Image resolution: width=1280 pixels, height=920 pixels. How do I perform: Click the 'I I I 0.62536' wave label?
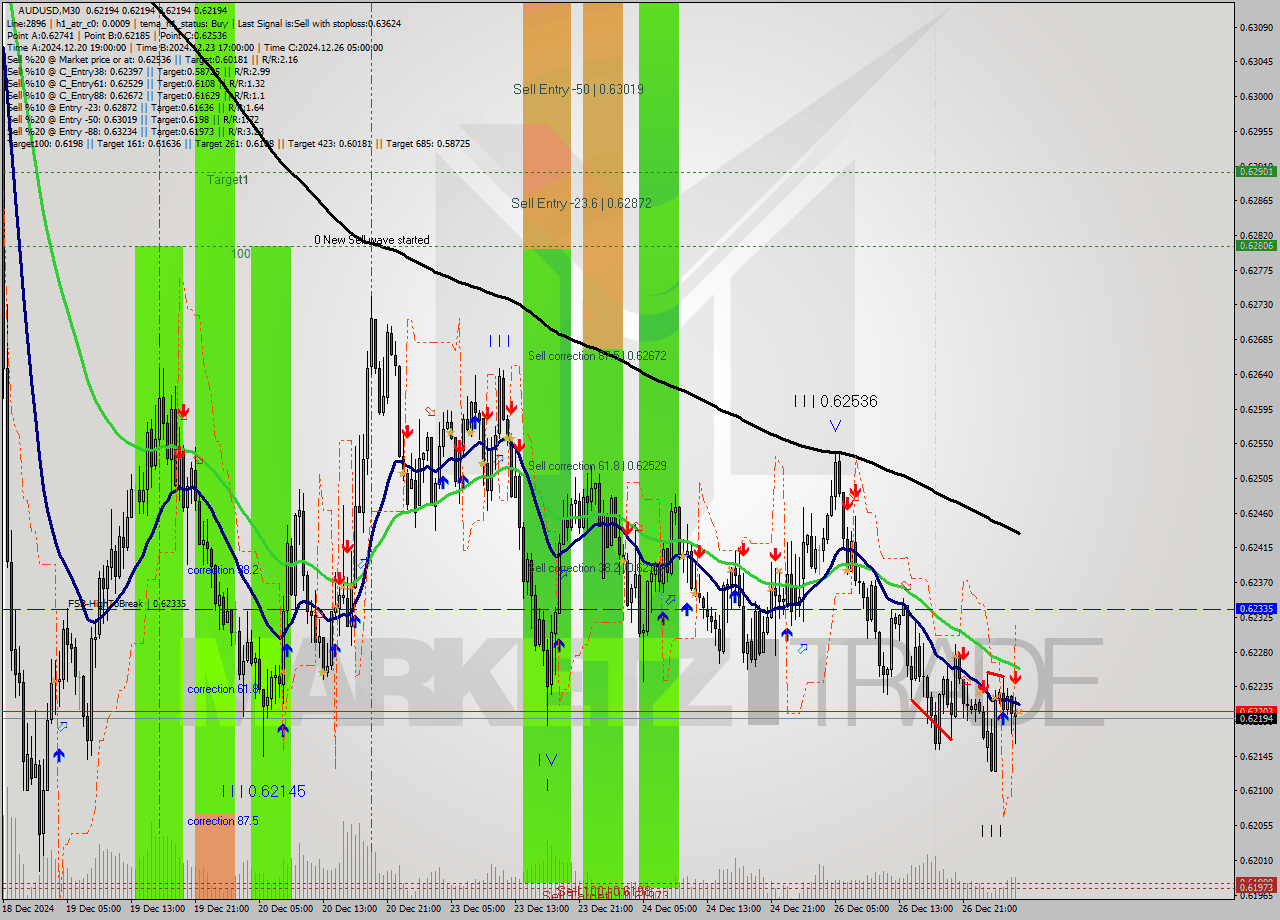(x=835, y=401)
